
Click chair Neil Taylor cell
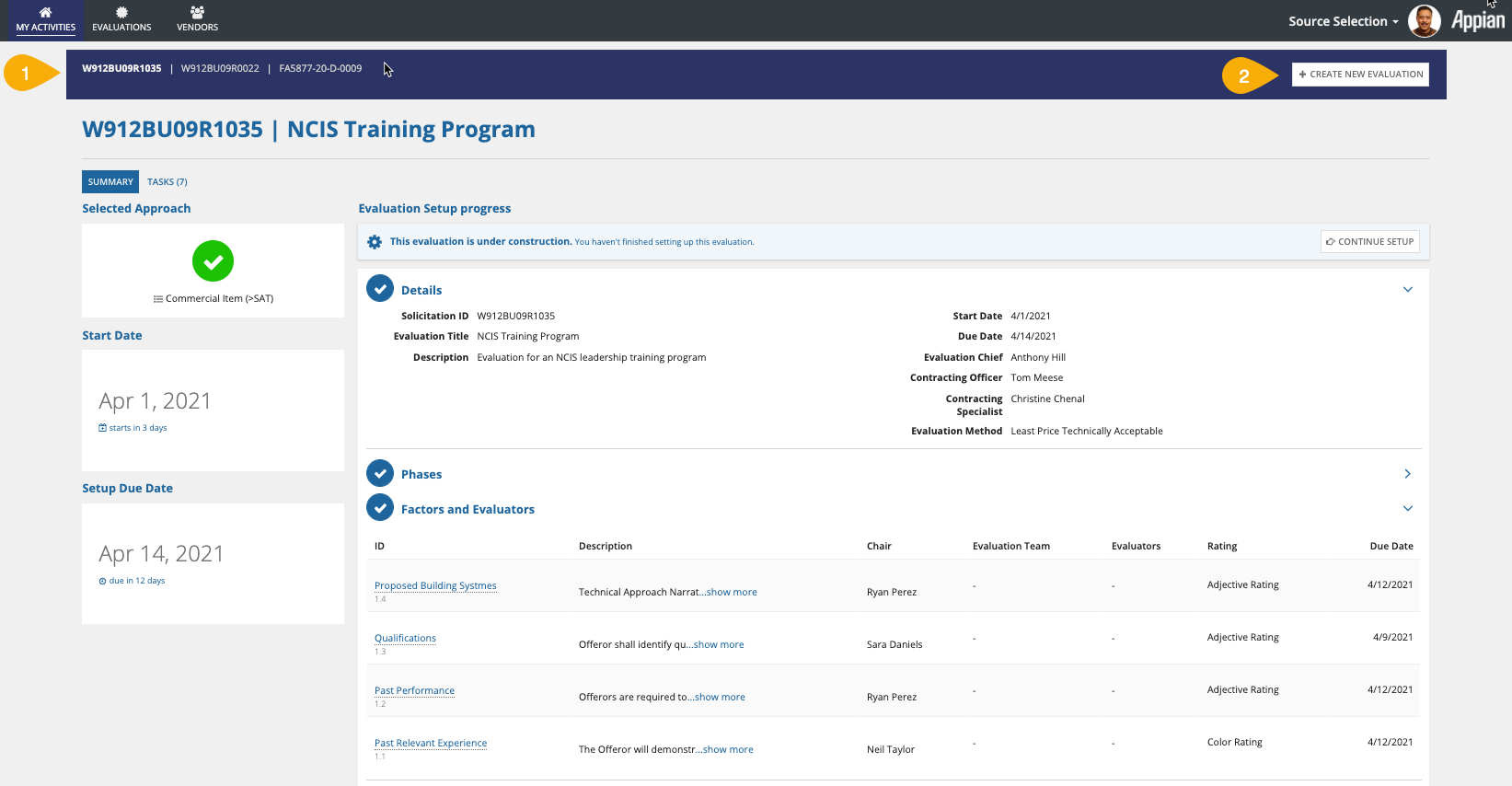click(891, 749)
